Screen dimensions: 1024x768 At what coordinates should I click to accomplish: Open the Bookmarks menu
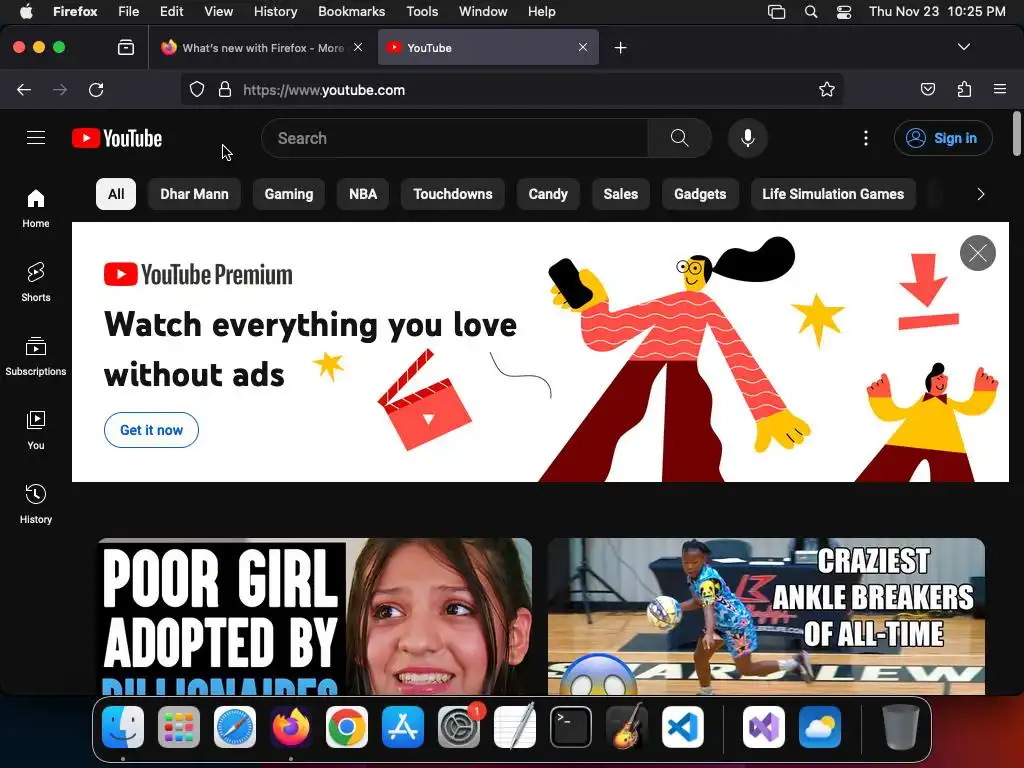tap(351, 12)
